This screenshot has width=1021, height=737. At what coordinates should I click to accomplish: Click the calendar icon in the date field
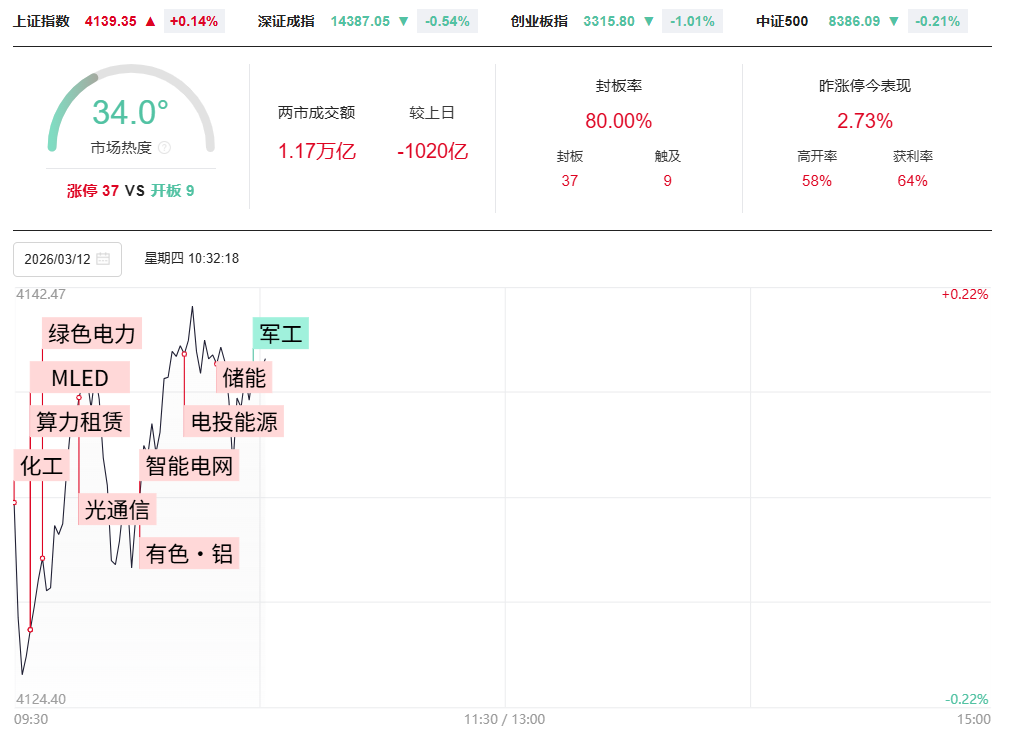coord(103,259)
